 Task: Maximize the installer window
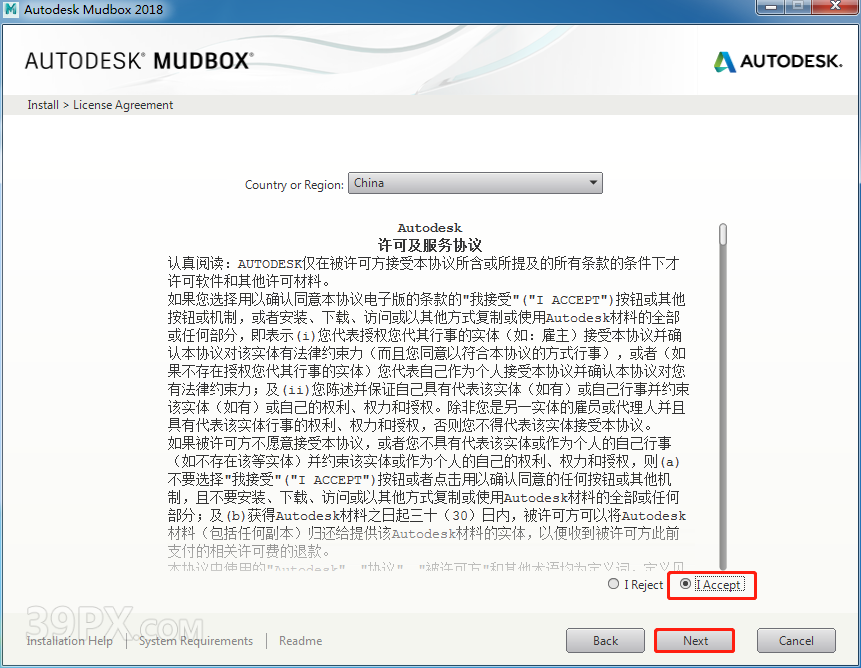pos(798,8)
